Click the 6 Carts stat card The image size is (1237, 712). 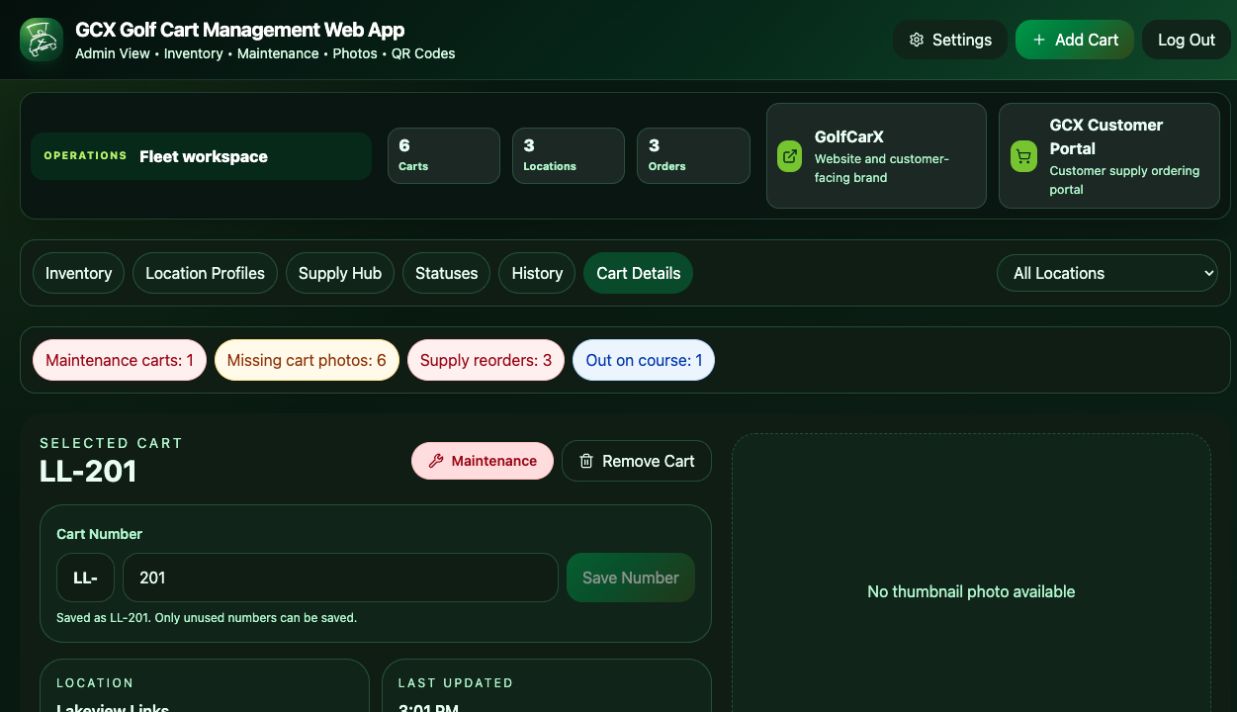pyautogui.click(x=443, y=156)
